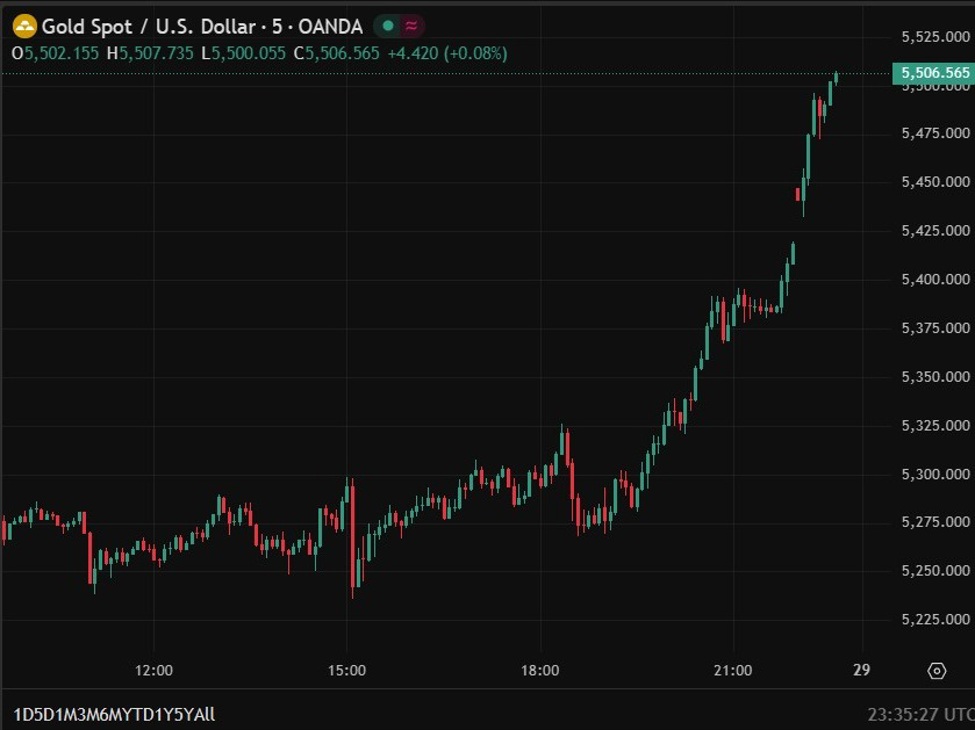The width and height of the screenshot is (975, 730).
Task: Click the green market-open status dot
Action: click(x=388, y=26)
